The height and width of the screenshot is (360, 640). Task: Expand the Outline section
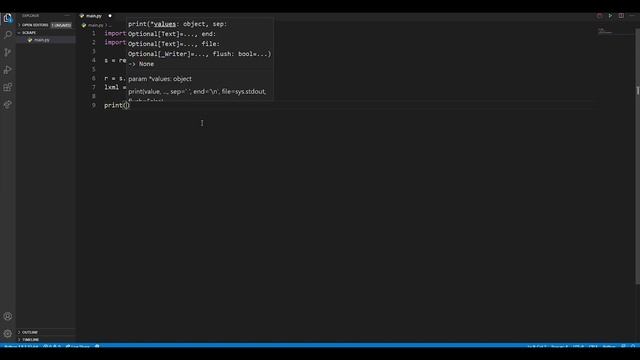tap(29, 332)
